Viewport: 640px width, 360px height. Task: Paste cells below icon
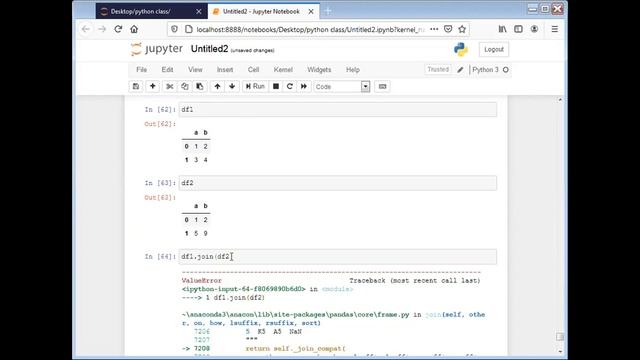coord(200,87)
